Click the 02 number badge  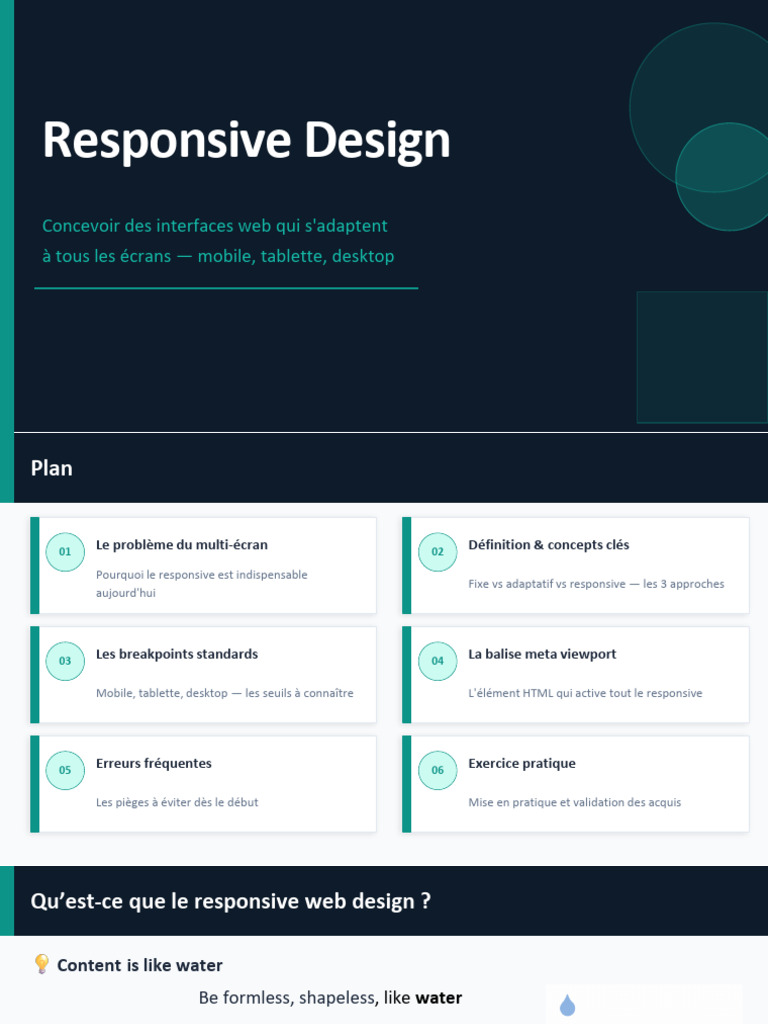pyautogui.click(x=438, y=552)
